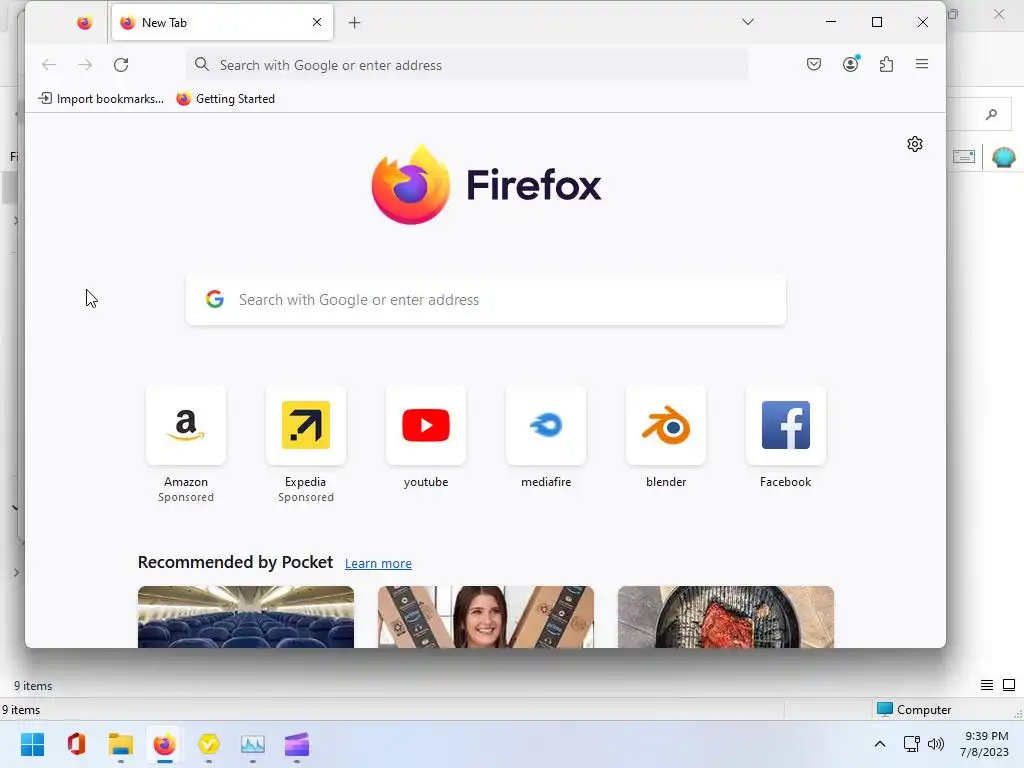The image size is (1024, 768).
Task: Switch background window to large icons view
Action: [x=1009, y=684]
